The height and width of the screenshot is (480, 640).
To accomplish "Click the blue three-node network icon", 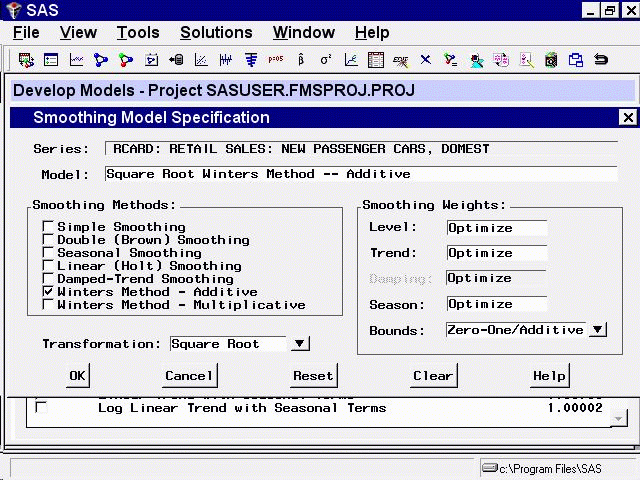I will 101,60.
